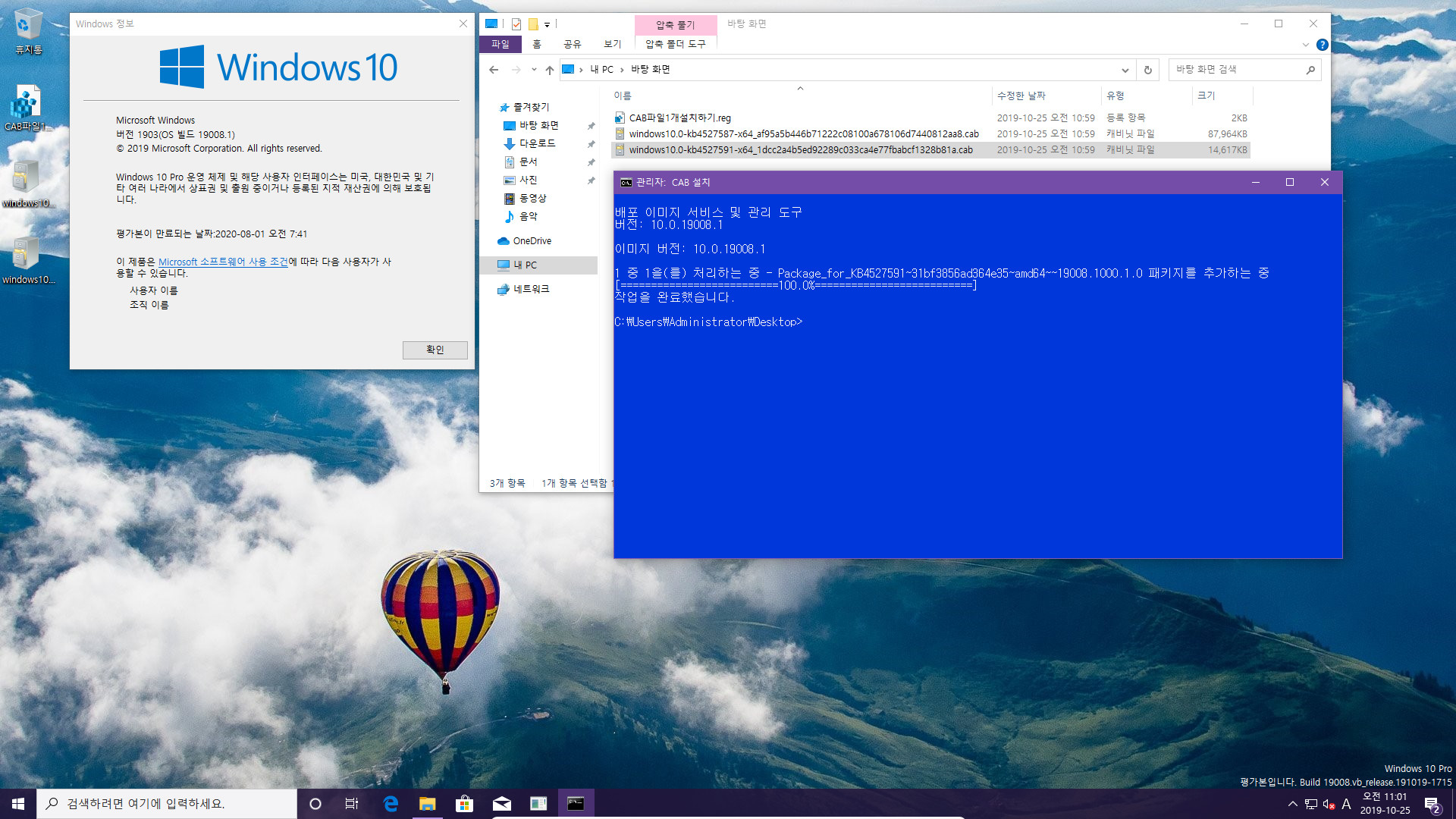Expand the recent locations dropdown arrow
This screenshot has height=819, width=1456.
pos(534,70)
